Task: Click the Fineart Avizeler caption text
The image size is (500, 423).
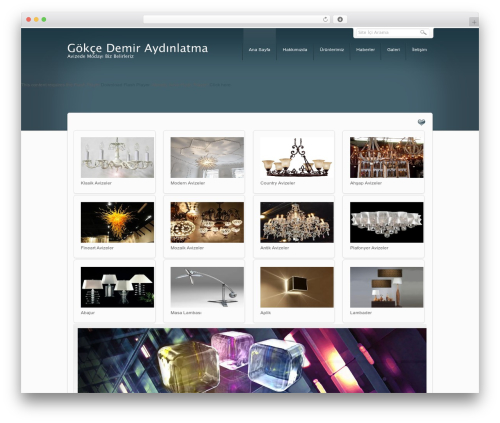Action: (x=97, y=248)
